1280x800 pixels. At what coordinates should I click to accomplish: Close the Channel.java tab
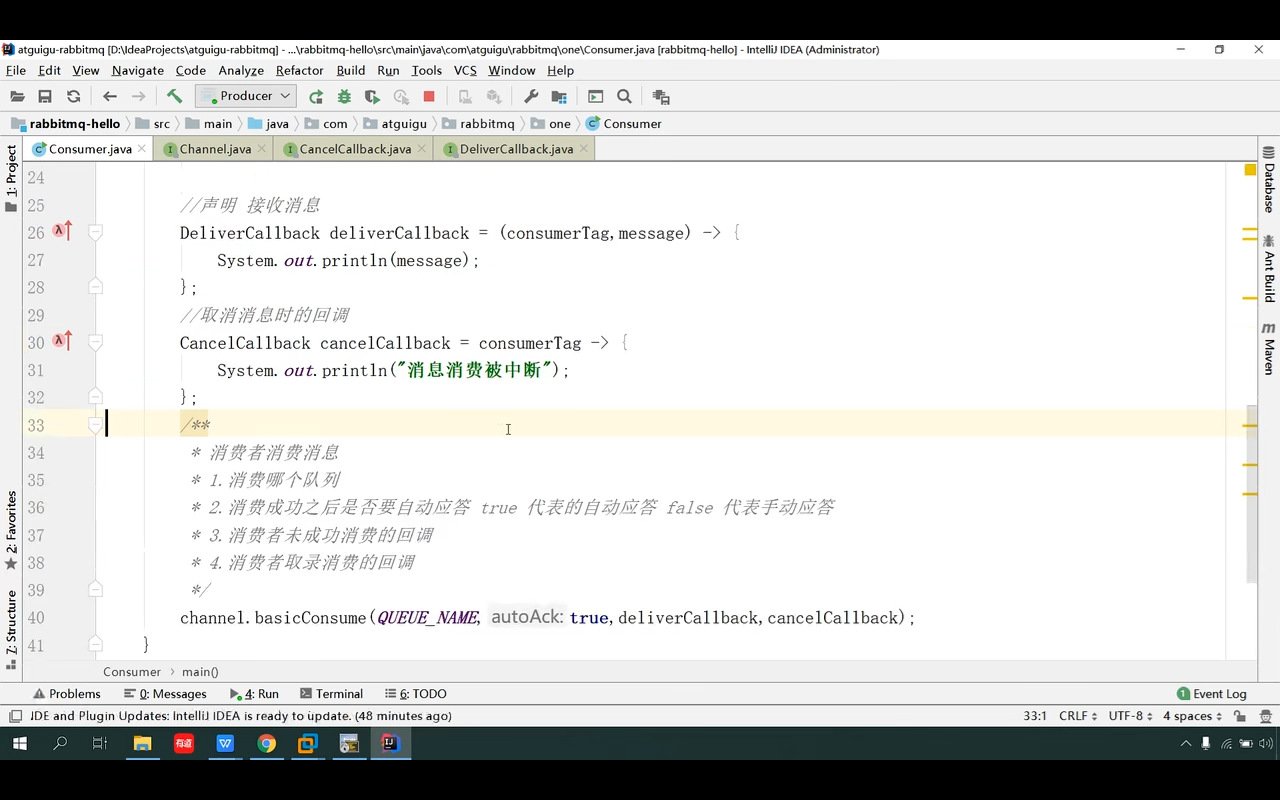[x=262, y=148]
